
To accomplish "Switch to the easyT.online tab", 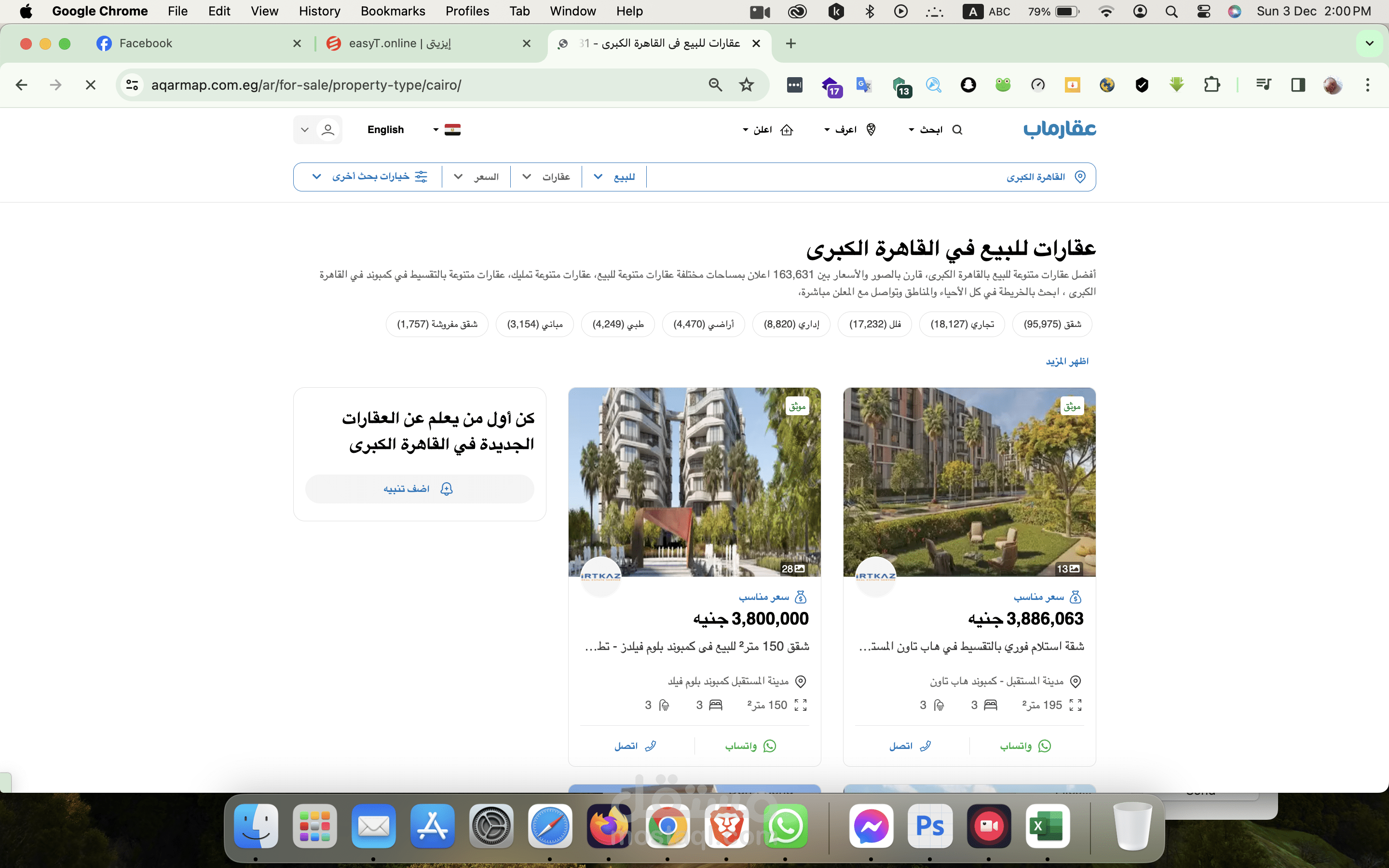I will (428, 43).
